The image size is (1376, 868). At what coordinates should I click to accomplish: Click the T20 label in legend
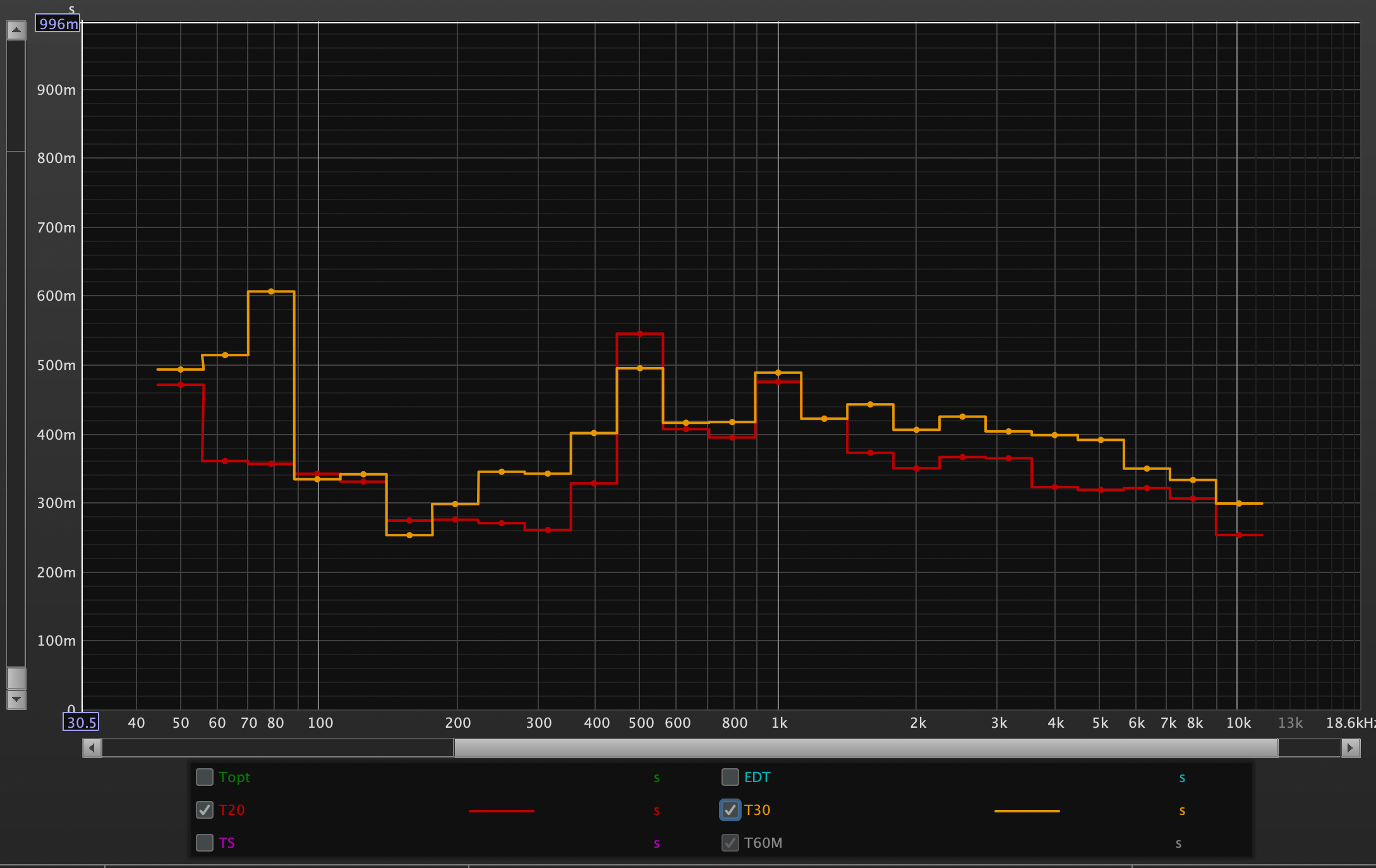tap(231, 810)
